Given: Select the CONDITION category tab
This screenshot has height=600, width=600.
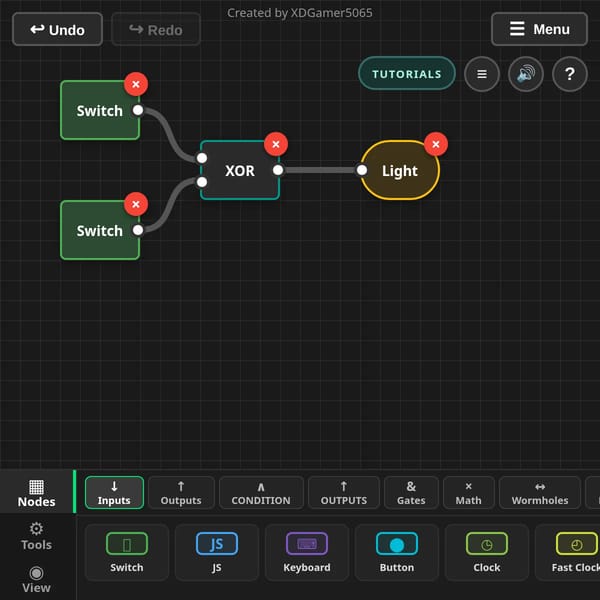Looking at the screenshot, I should (261, 493).
